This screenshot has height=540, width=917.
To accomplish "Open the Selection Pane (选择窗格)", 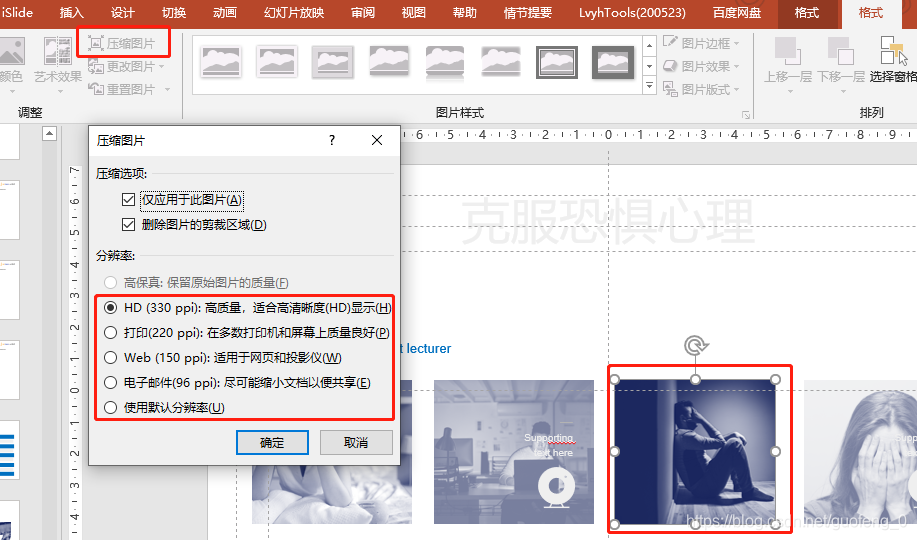I will tap(894, 59).
